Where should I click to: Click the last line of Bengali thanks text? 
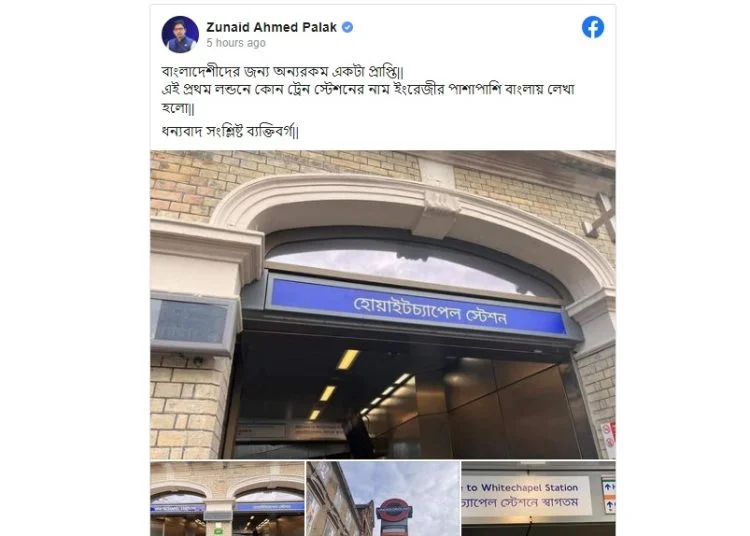230,131
